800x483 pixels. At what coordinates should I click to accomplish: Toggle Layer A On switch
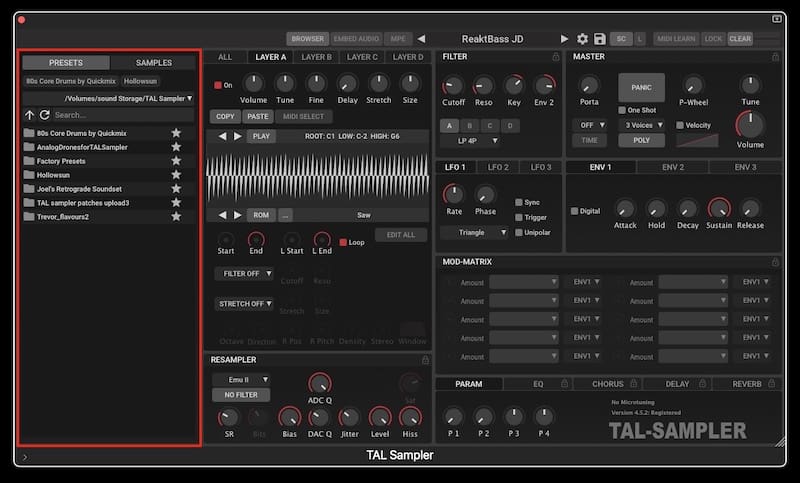(218, 85)
